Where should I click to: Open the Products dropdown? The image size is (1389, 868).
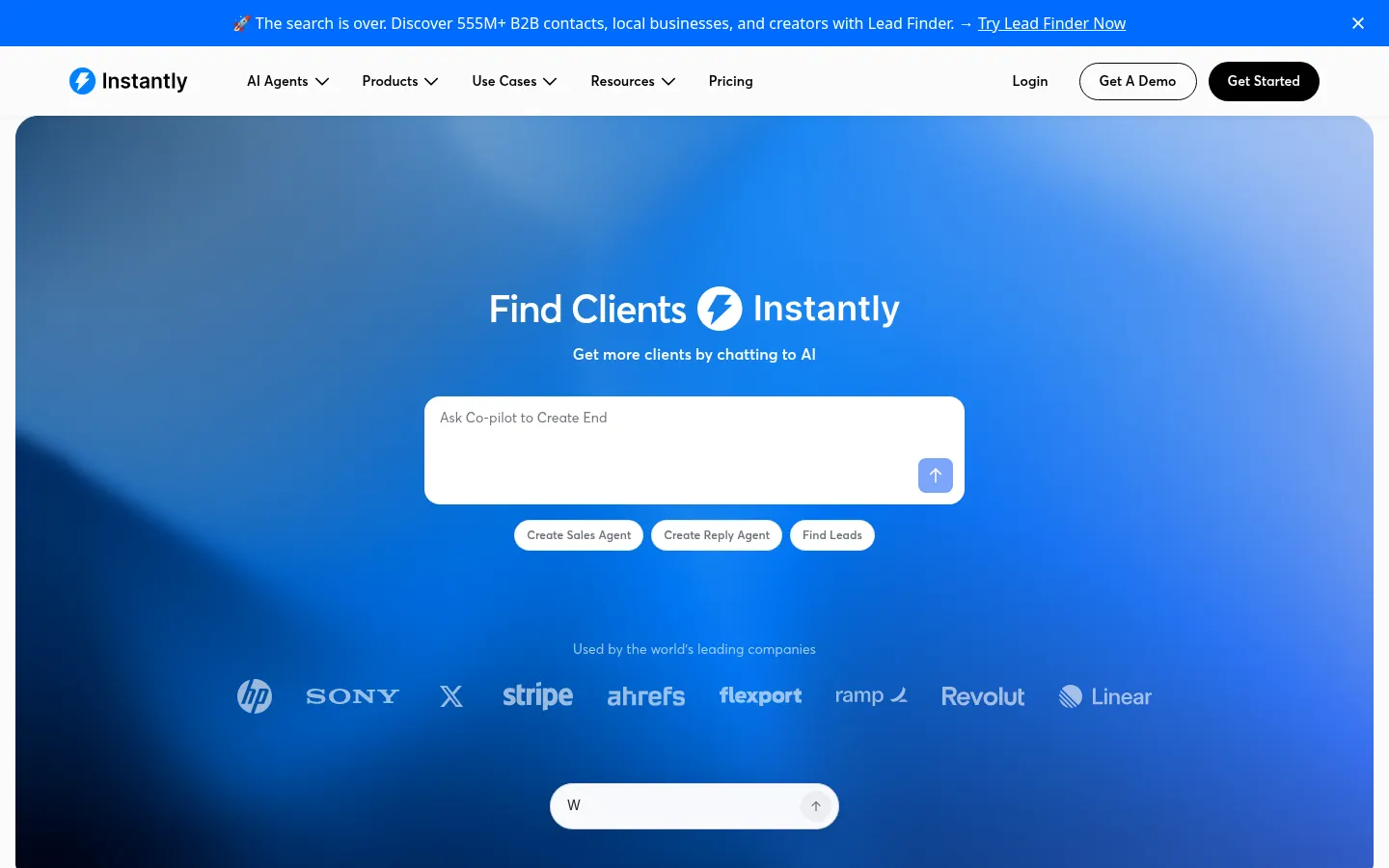tap(400, 81)
